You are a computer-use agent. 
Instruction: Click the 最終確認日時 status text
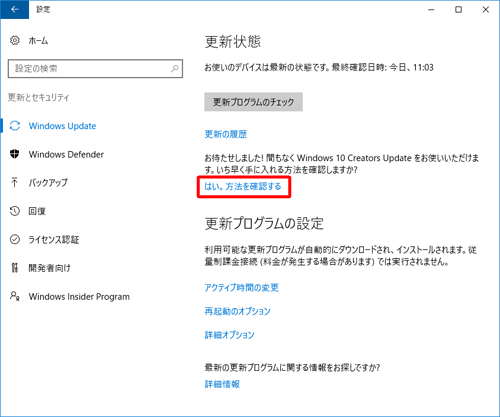coord(383,67)
